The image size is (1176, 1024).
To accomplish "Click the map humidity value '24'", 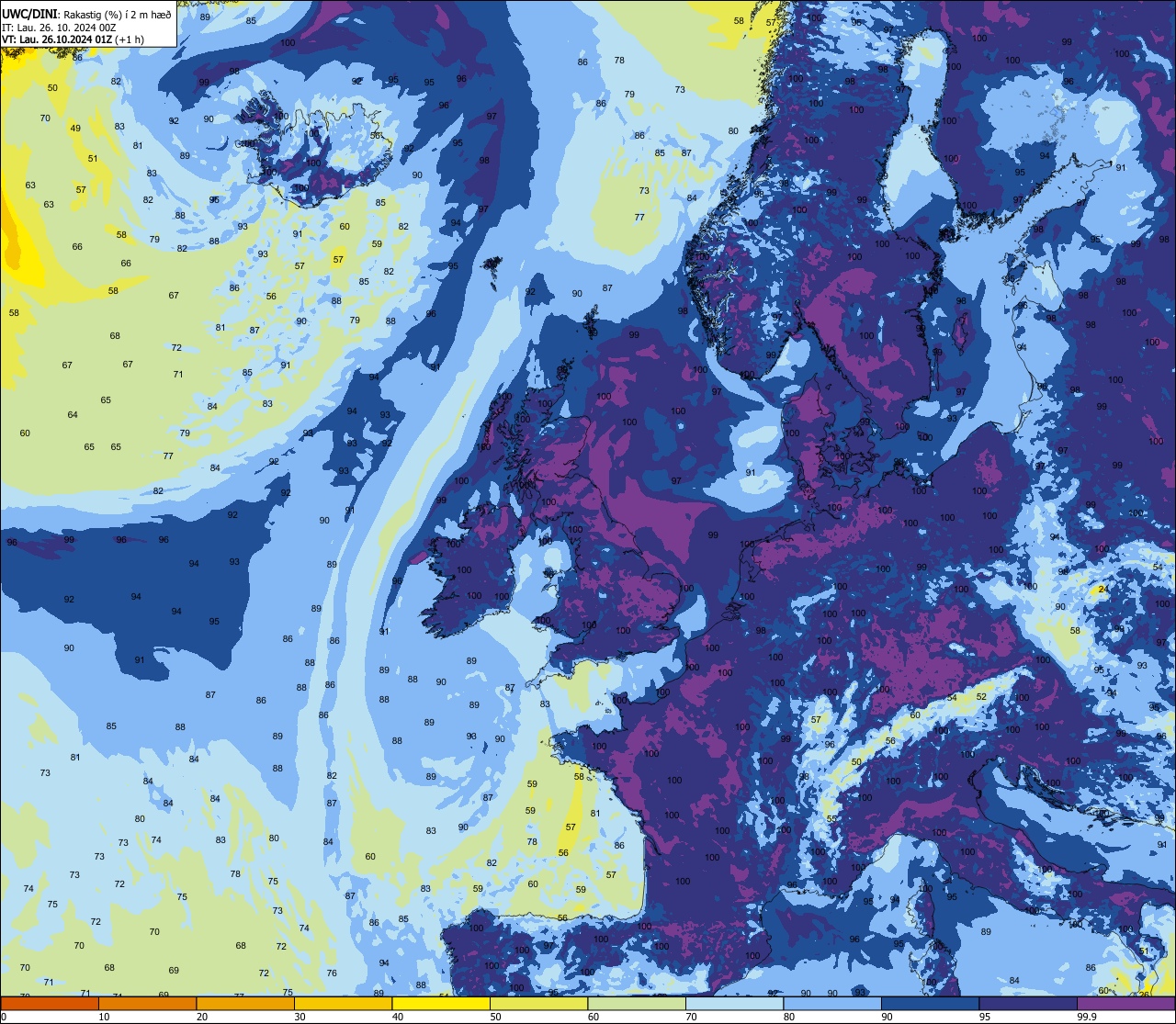I will 1102,589.
